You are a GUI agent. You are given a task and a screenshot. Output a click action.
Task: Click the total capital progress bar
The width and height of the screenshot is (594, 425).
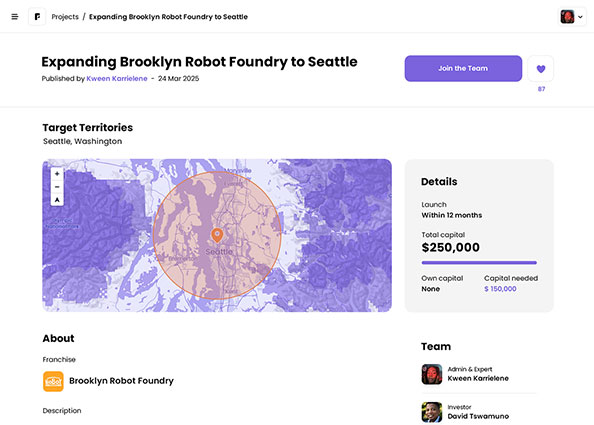(479, 262)
